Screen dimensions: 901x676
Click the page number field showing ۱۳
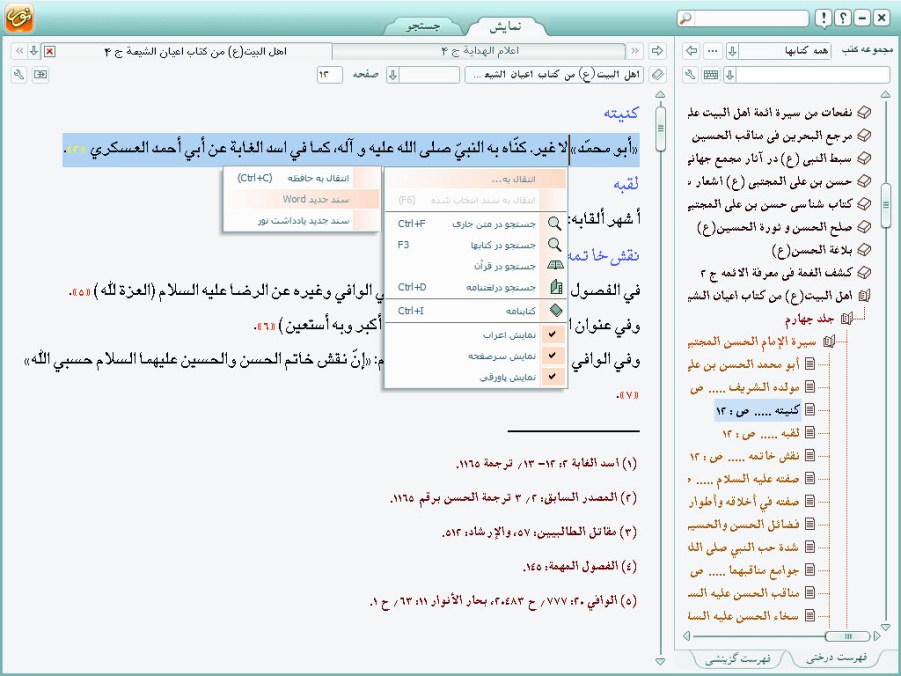(x=330, y=75)
